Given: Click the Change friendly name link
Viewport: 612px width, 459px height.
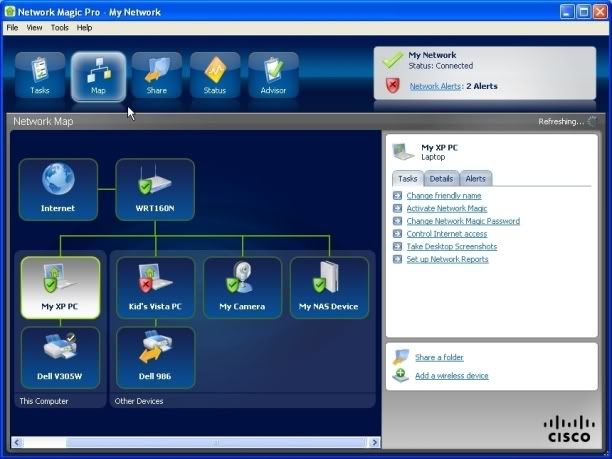Looking at the screenshot, I should (x=444, y=196).
